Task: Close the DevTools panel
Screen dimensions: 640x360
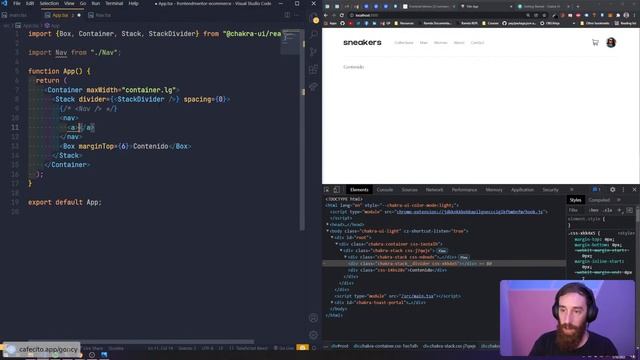Action: (634, 190)
